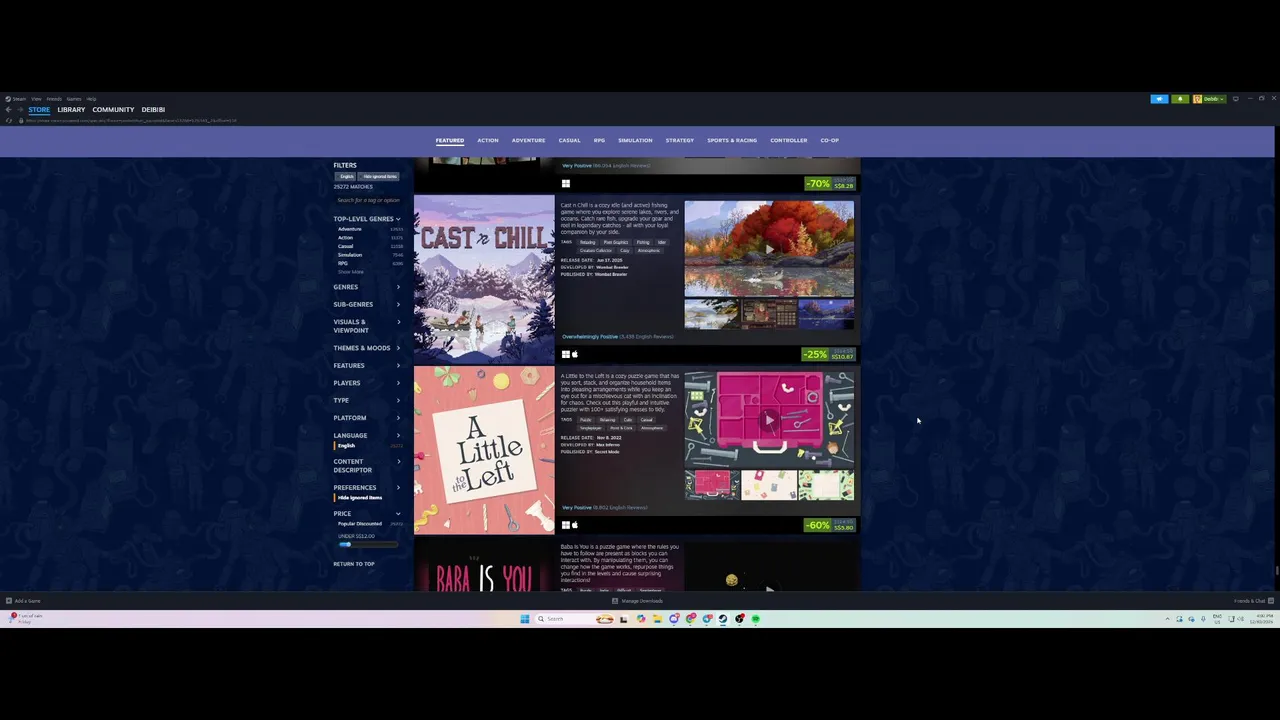This screenshot has height=720, width=1280.
Task: Open Steam notifications bell
Action: click(1180, 99)
